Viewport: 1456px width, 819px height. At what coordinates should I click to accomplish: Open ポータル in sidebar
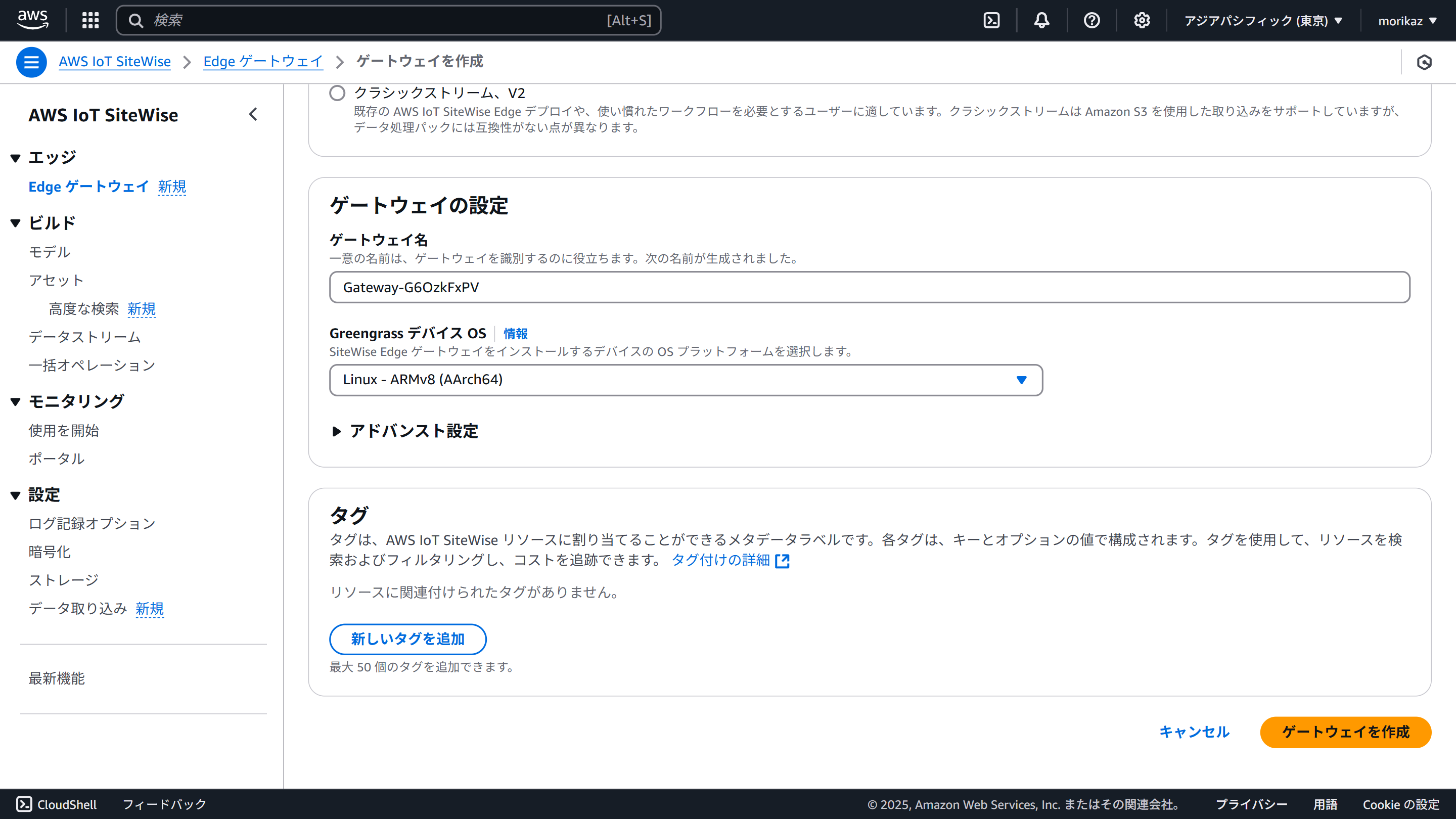tap(57, 459)
